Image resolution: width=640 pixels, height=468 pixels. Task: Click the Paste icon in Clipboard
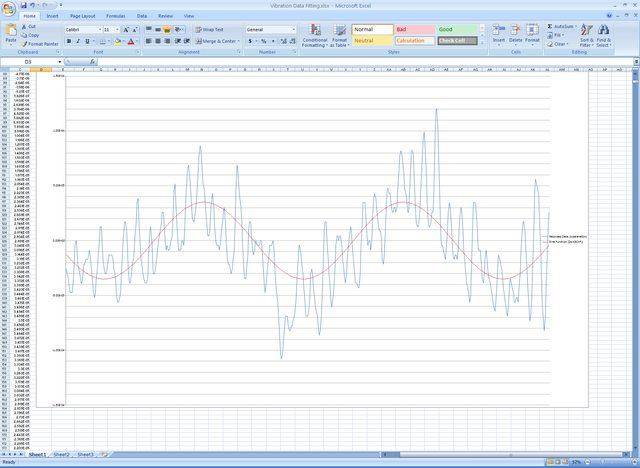pyautogui.click(x=11, y=32)
